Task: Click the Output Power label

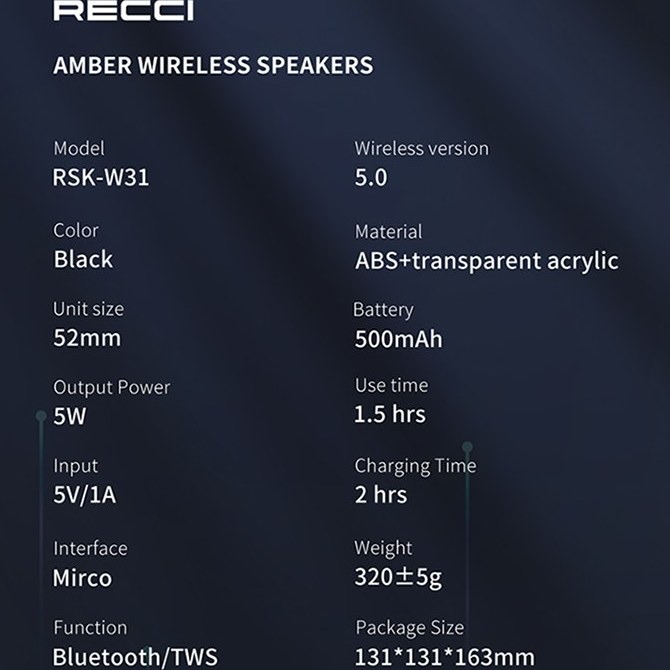Action: (111, 387)
